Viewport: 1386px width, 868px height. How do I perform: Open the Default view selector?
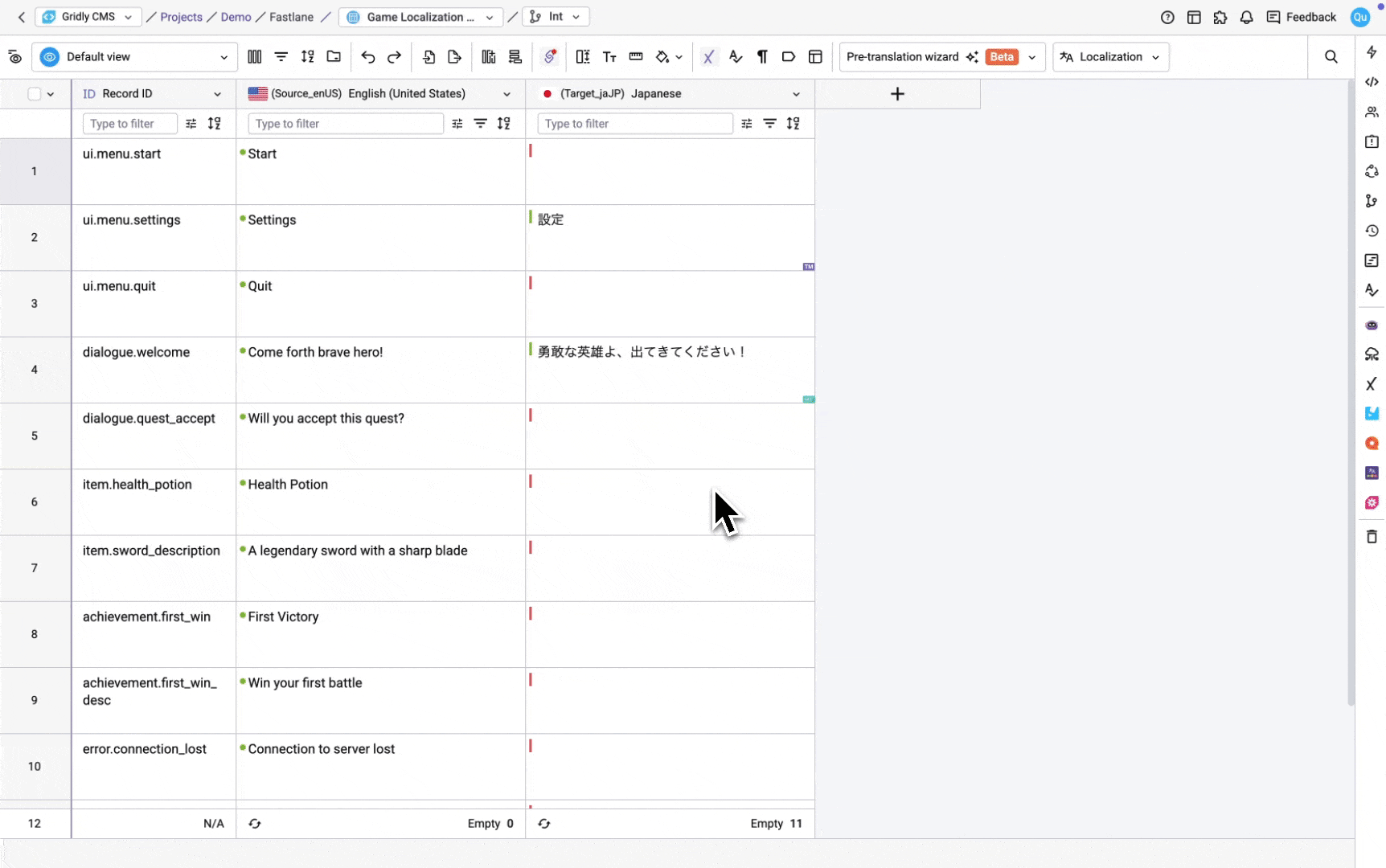click(133, 57)
